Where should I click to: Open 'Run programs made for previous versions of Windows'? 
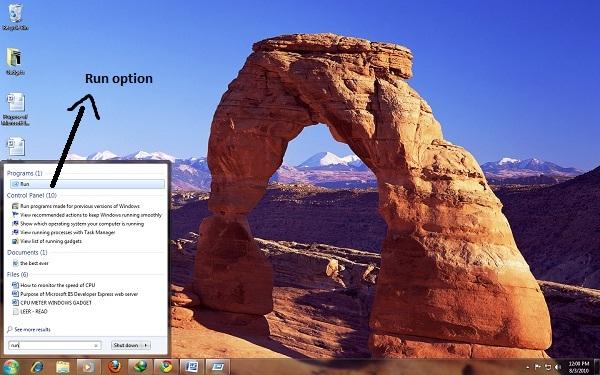[x=80, y=206]
